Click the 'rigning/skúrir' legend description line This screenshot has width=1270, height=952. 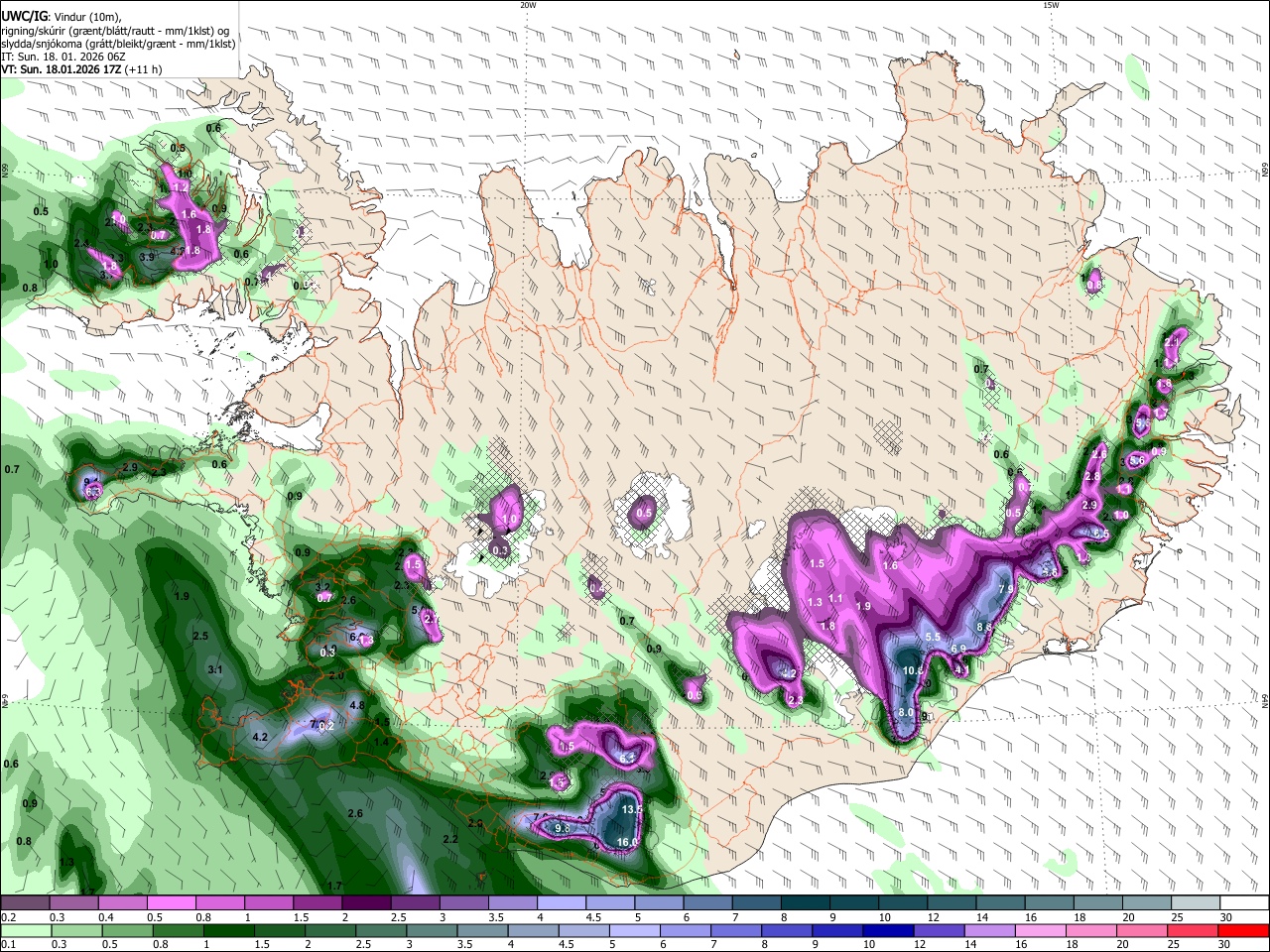tap(115, 31)
